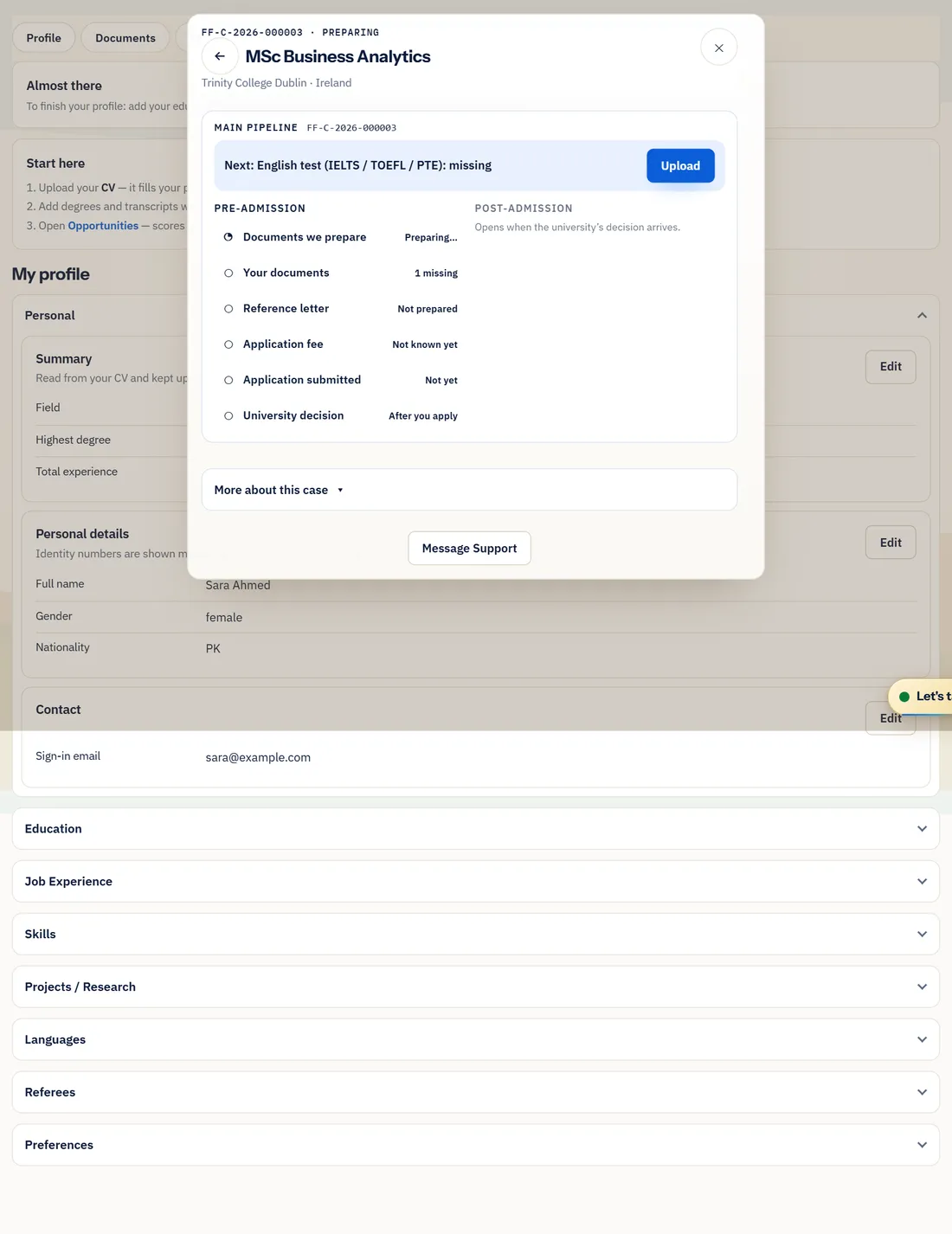Screen dimensions: 952x1234
Task: Expand the Preferences section
Action: [x=476, y=1145]
